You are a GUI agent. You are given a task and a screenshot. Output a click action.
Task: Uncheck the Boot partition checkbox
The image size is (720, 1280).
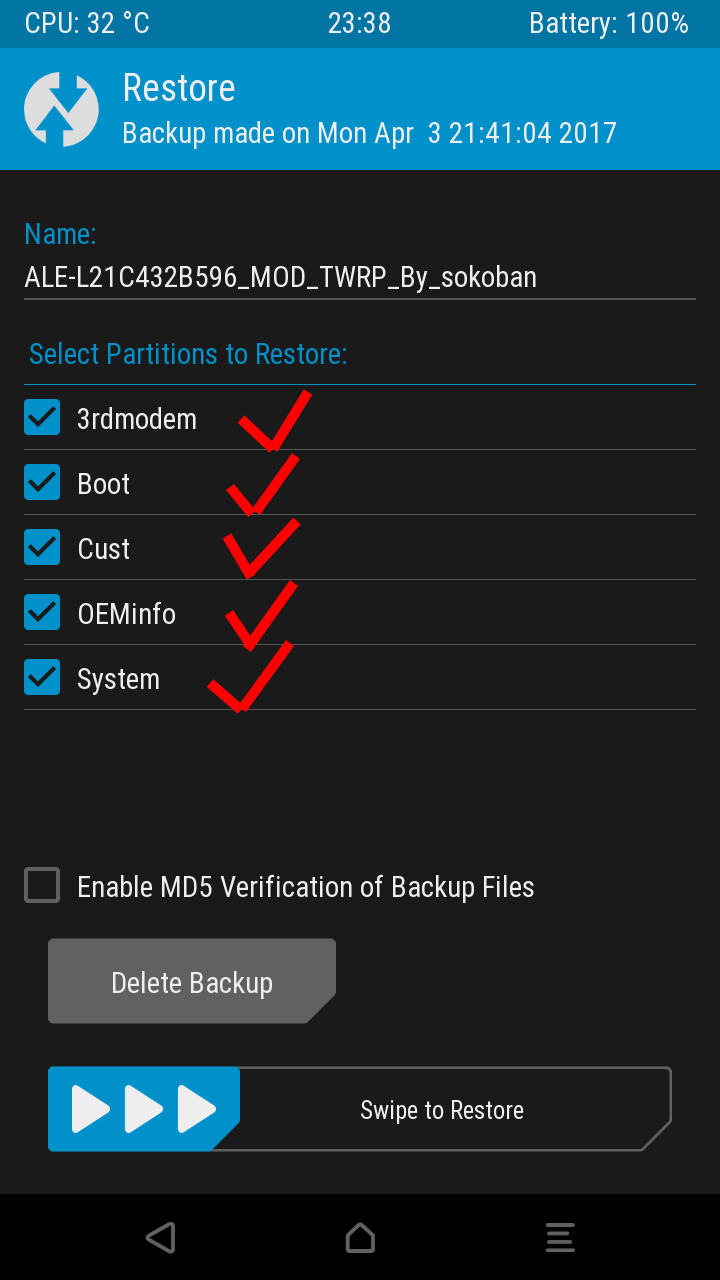tap(42, 483)
